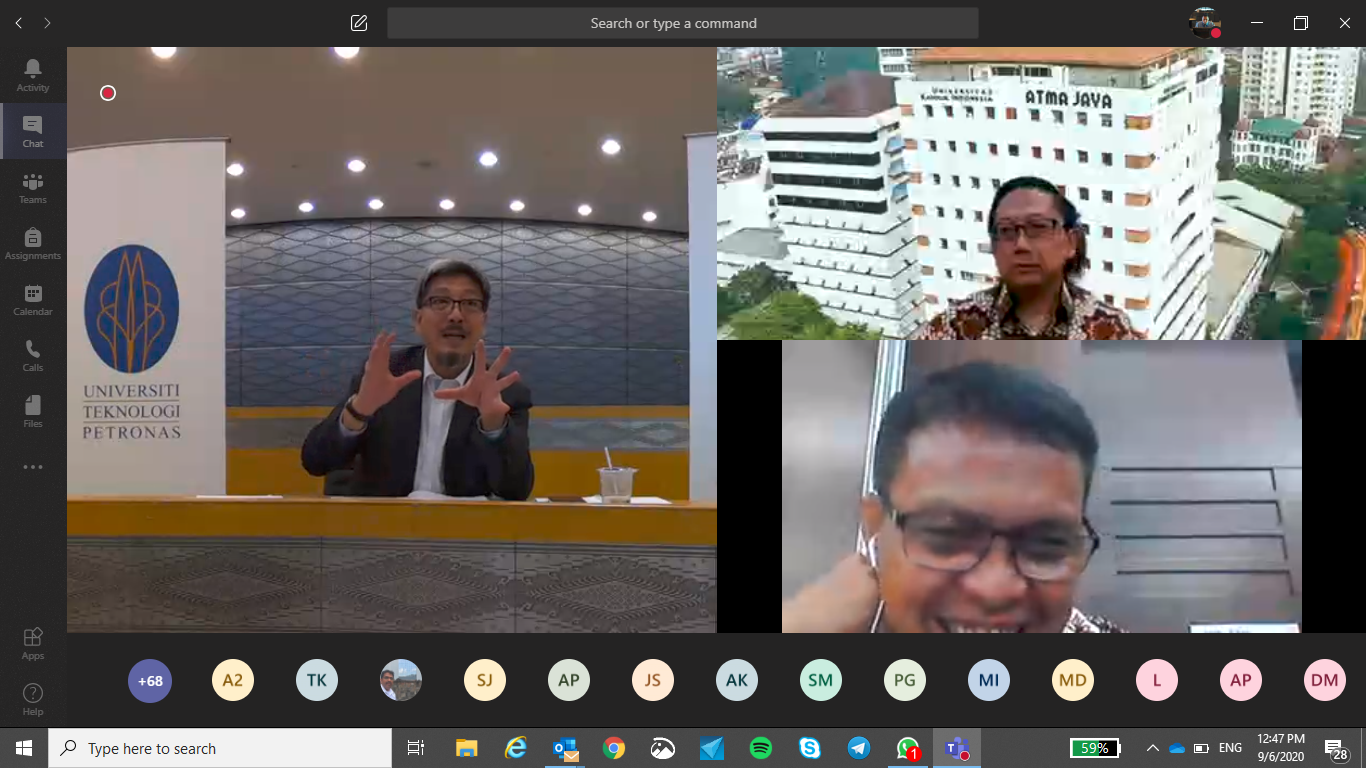Navigate back with the back arrow
Image resolution: width=1366 pixels, height=768 pixels.
point(18,21)
